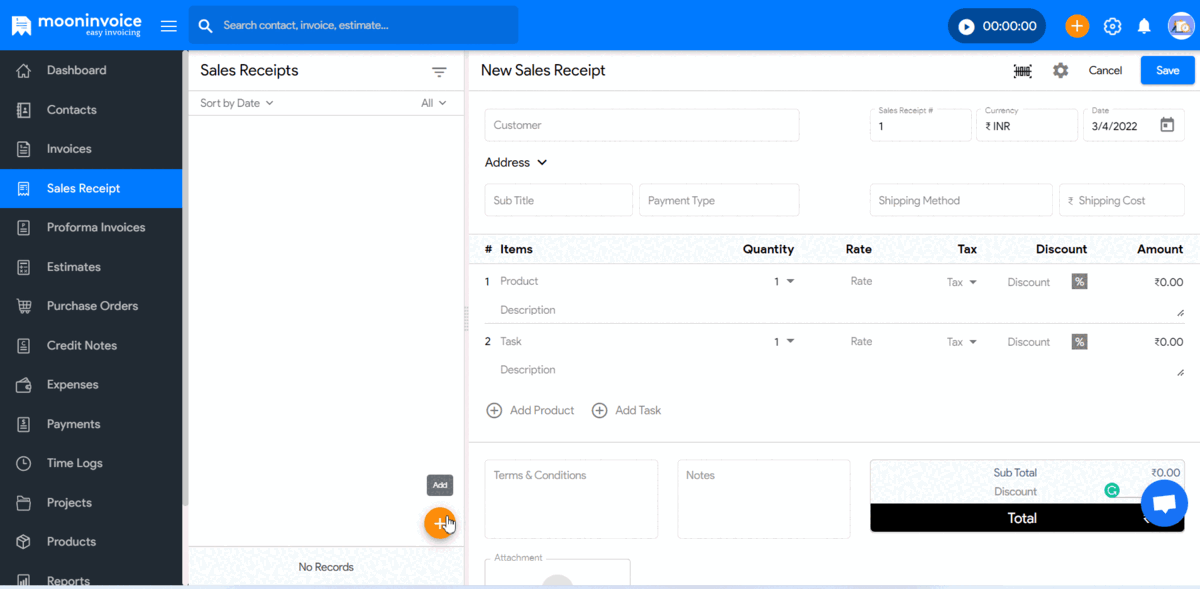Click the Save button
The width and height of the screenshot is (1200, 589).
[1167, 70]
